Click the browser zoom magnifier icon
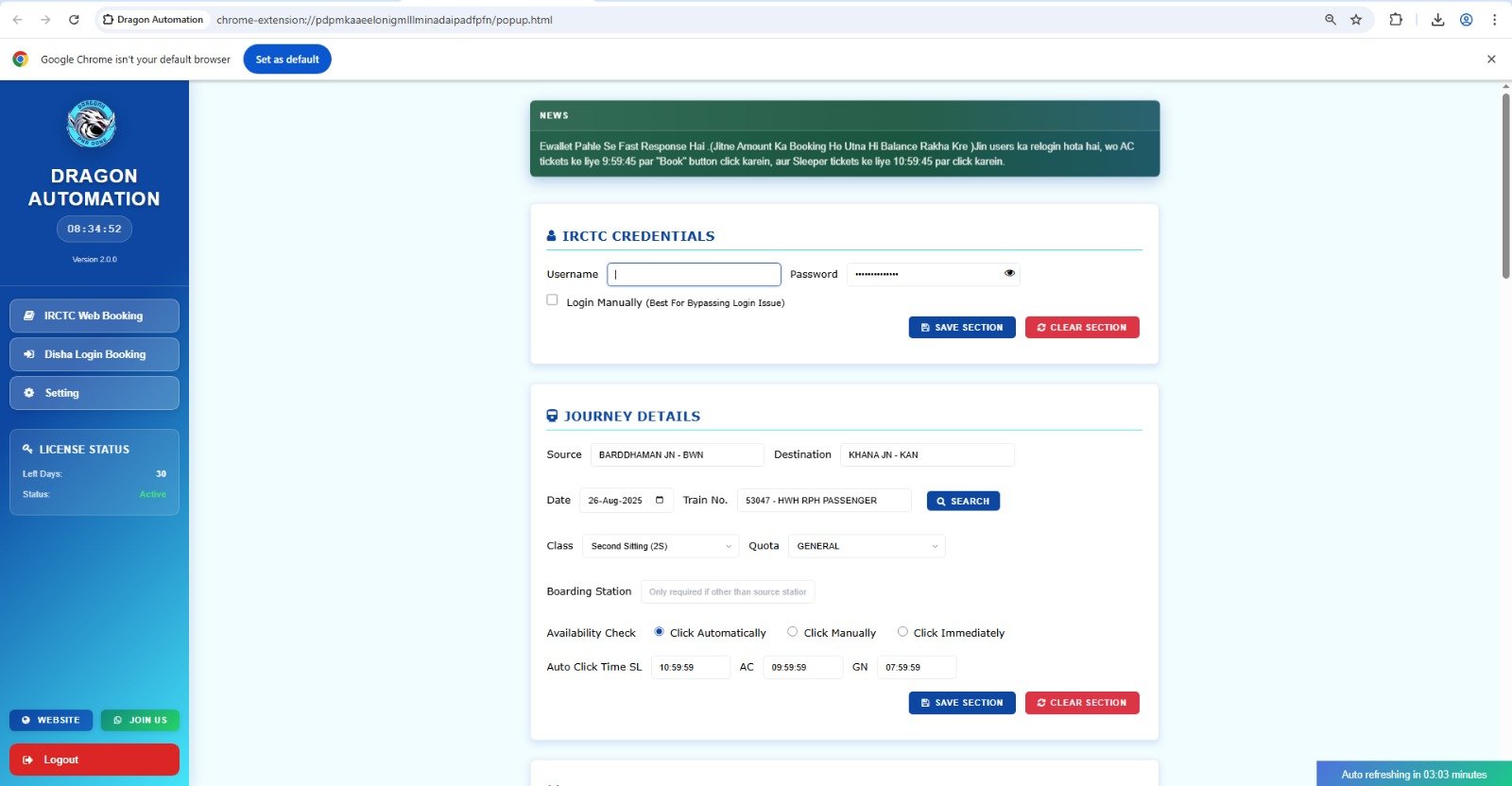 click(x=1331, y=20)
